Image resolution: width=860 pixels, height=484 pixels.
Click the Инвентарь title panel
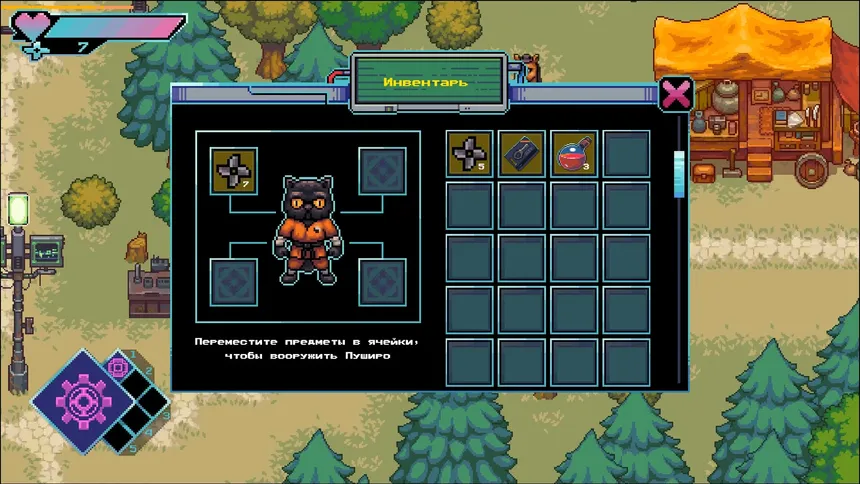tap(428, 83)
